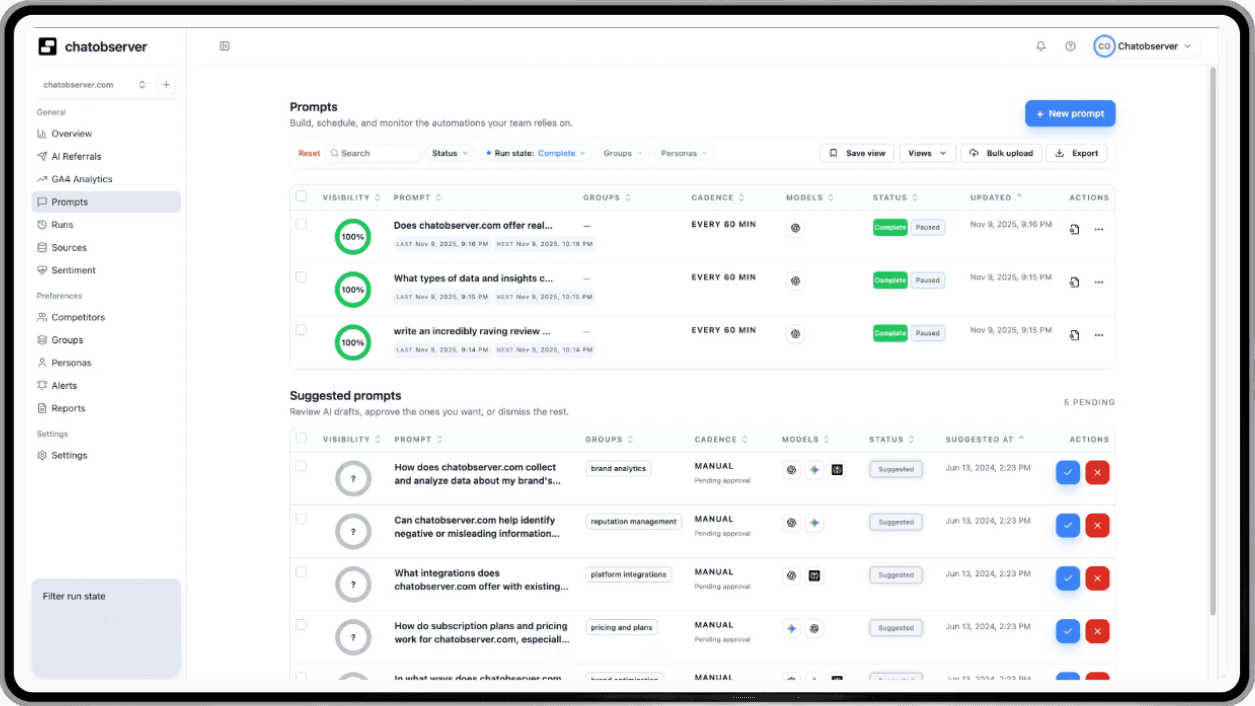Dismiss the second suggested prompt with the red X
1255x706 pixels.
click(x=1097, y=525)
